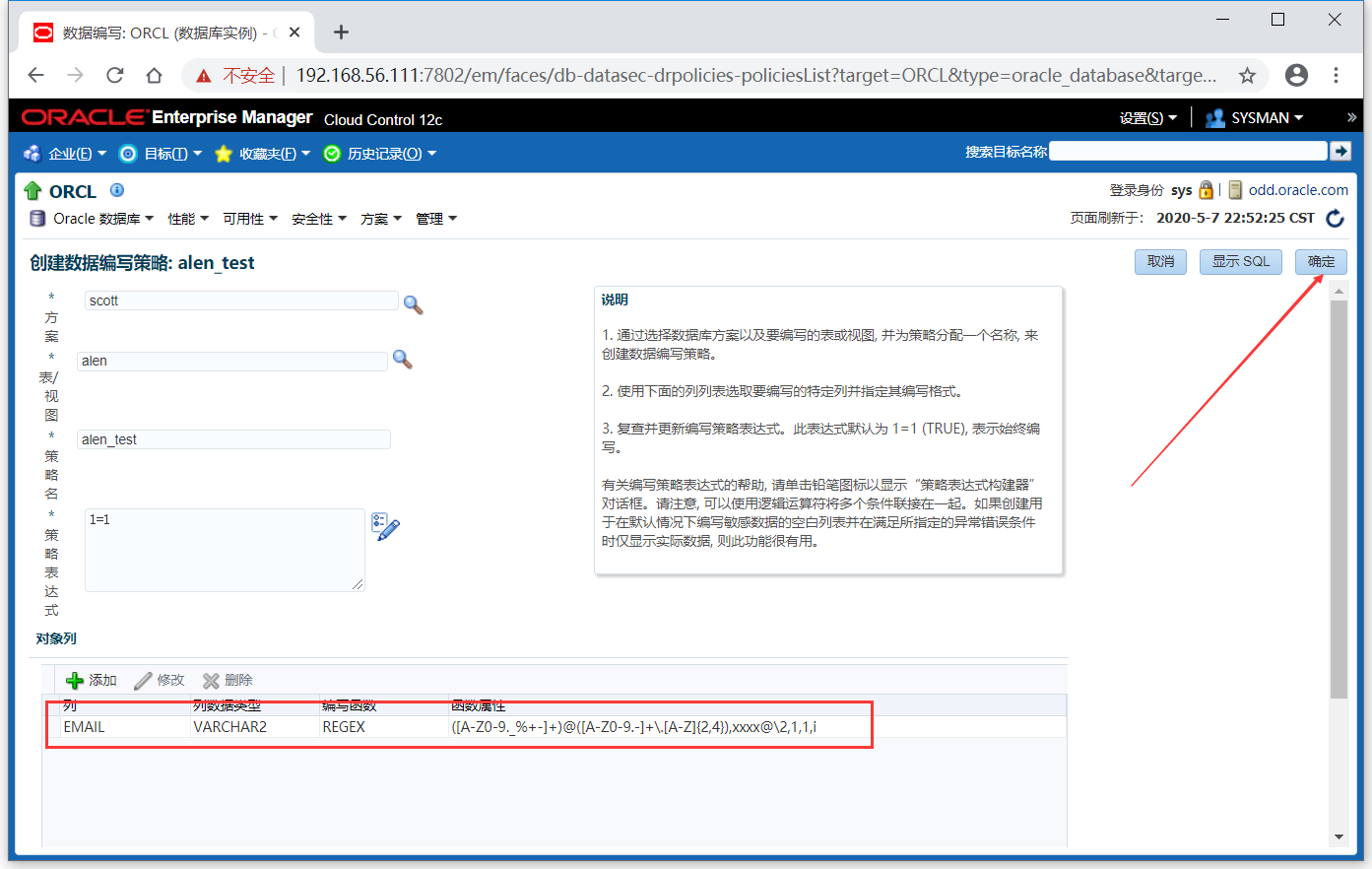Click the browser back arrow
Image resolution: width=1372 pixels, height=869 pixels.
(x=36, y=75)
